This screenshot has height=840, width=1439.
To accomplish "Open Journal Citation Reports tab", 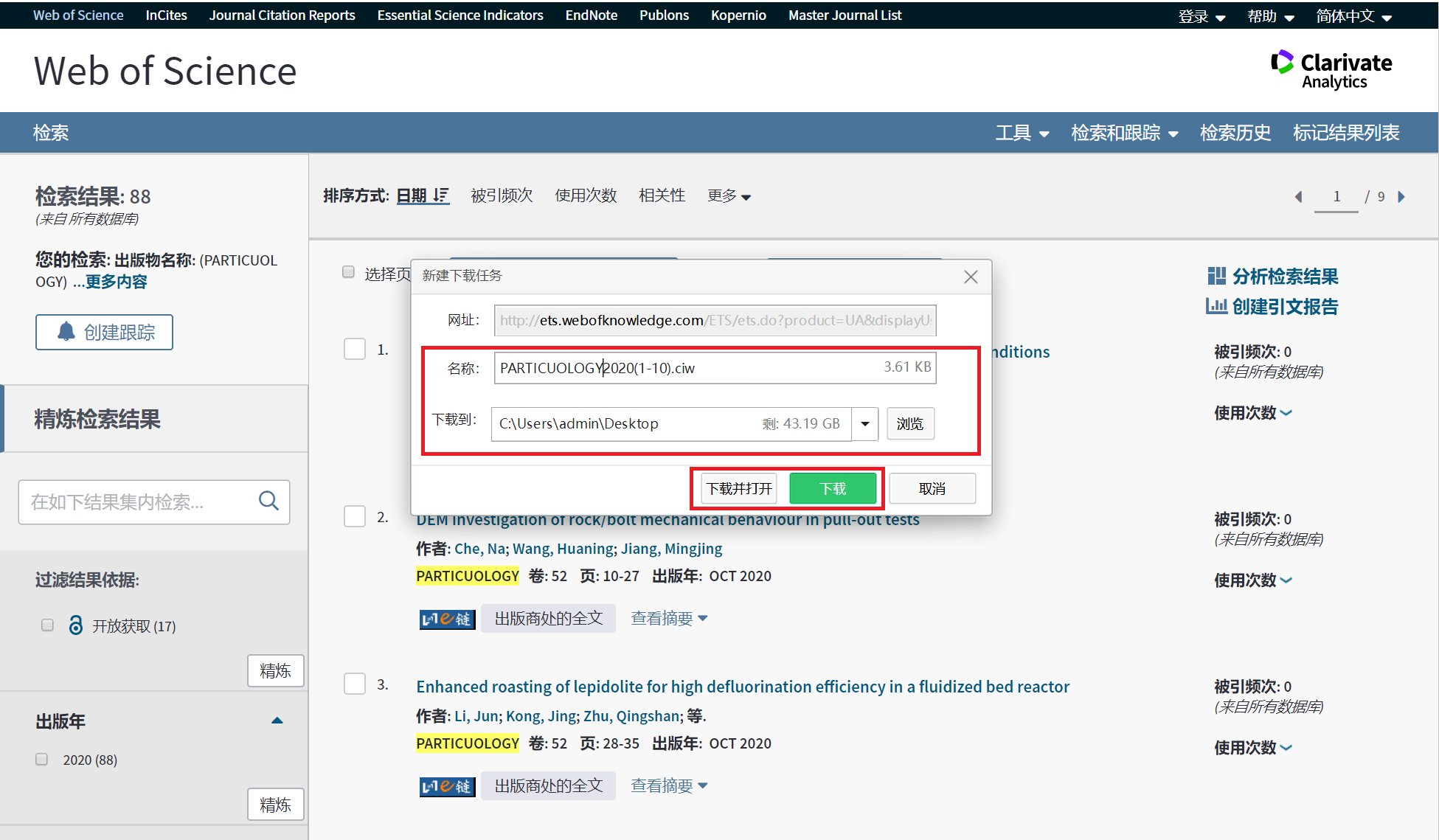I will pyautogui.click(x=282, y=15).
